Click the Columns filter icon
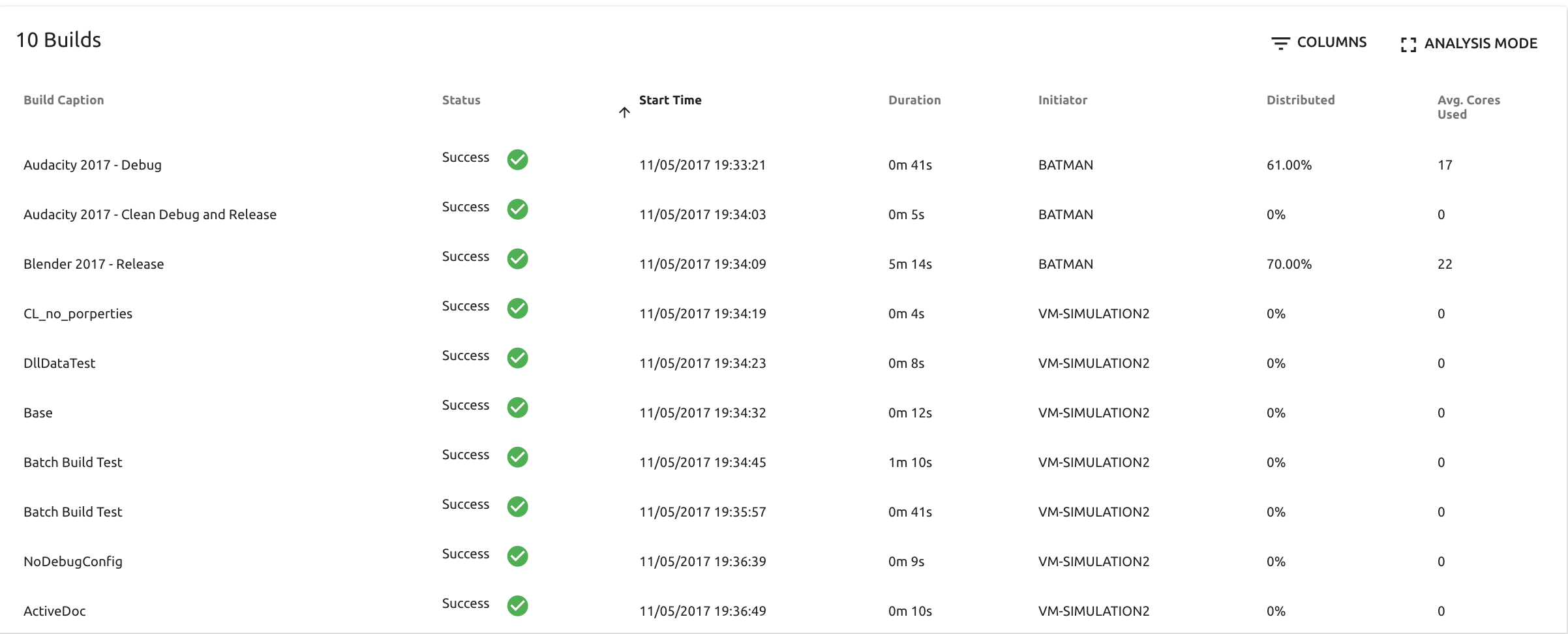This screenshot has height=634, width=1568. tap(1280, 43)
